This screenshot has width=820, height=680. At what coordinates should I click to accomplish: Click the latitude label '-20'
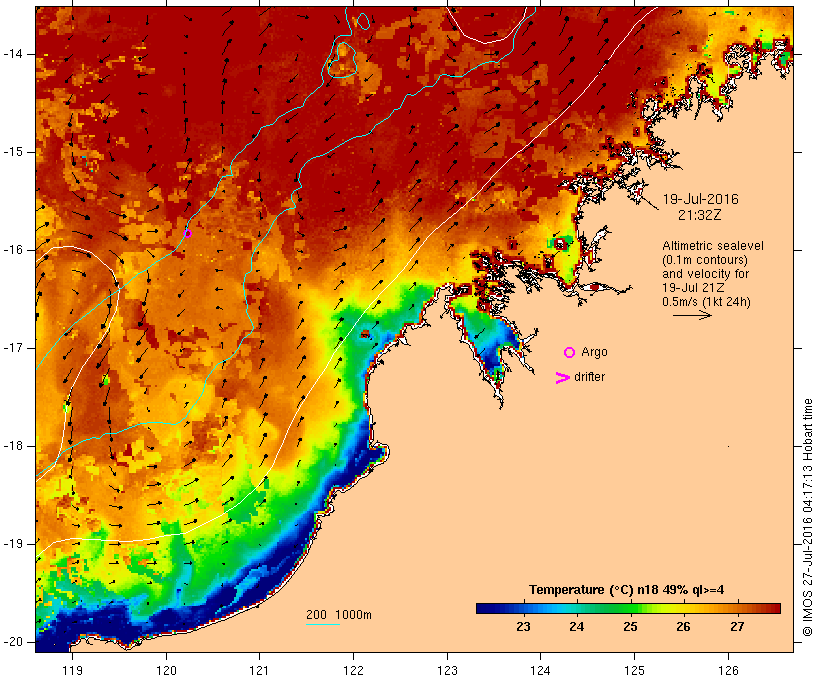(13, 642)
